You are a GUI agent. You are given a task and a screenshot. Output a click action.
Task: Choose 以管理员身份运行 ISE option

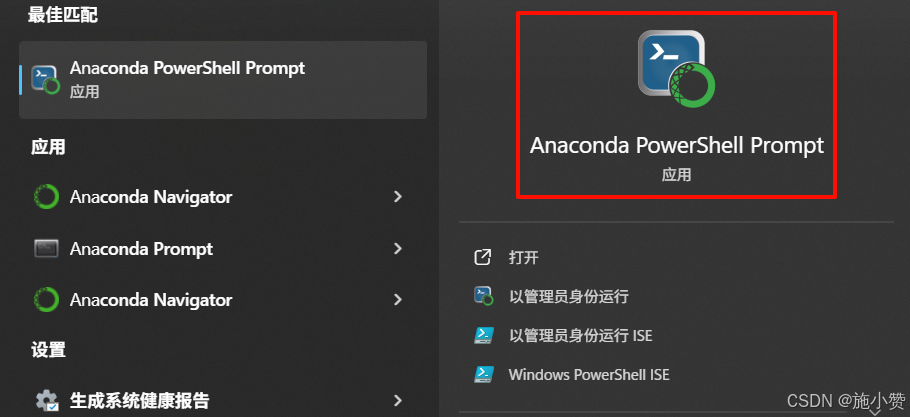pyautogui.click(x=580, y=335)
